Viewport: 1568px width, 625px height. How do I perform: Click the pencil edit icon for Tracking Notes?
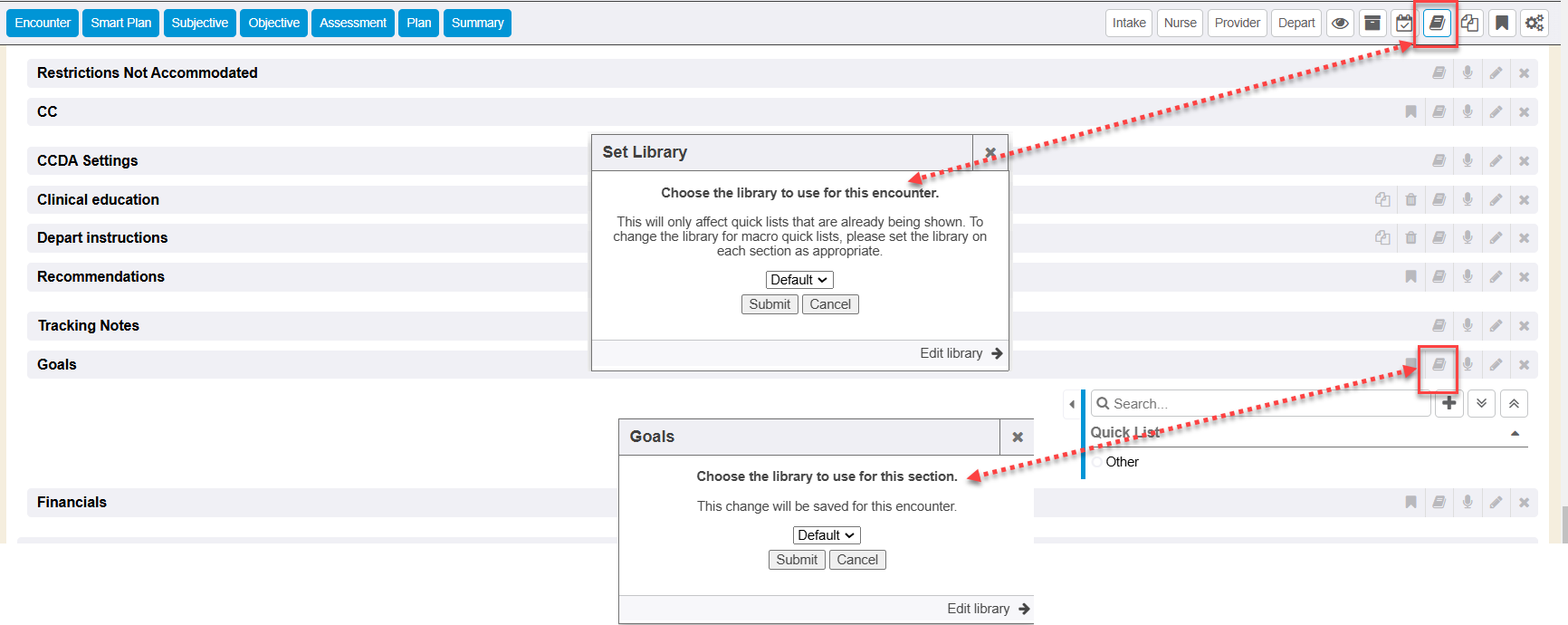pyautogui.click(x=1496, y=326)
